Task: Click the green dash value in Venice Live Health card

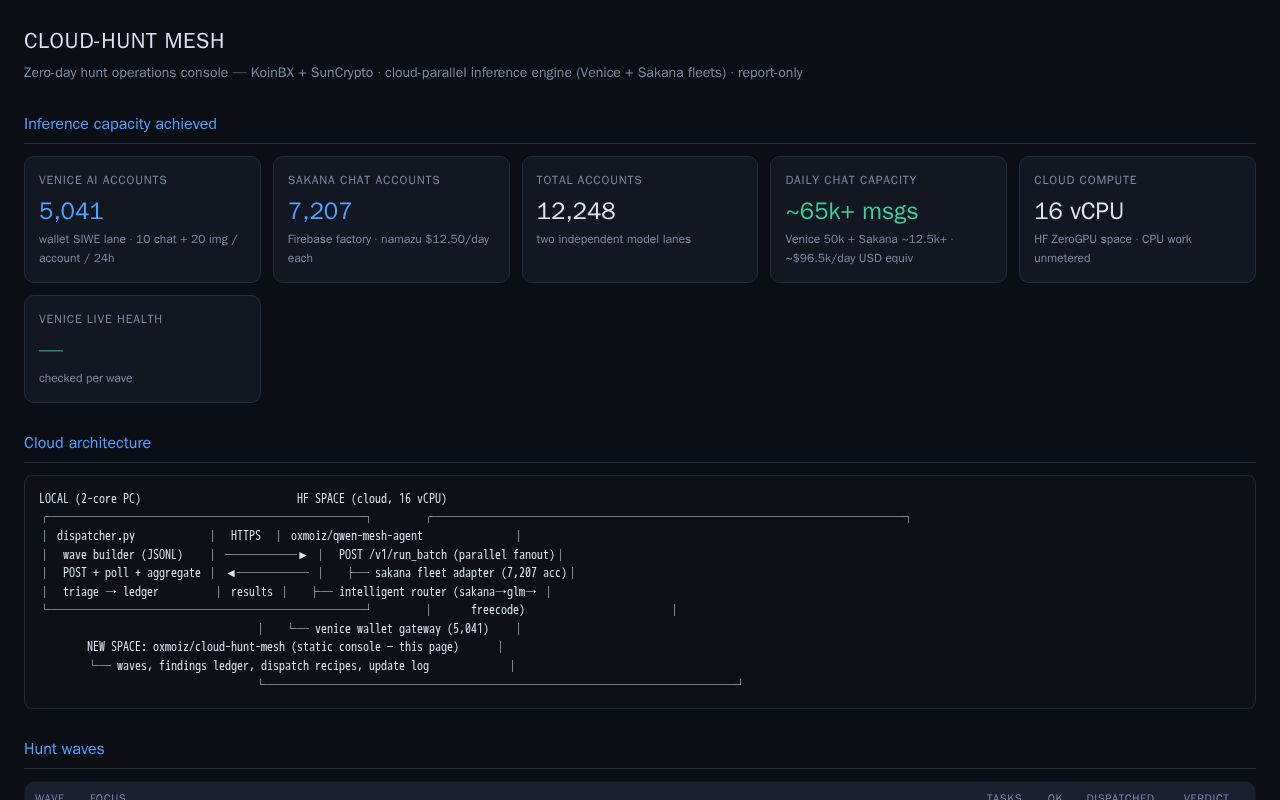Action: pos(51,350)
